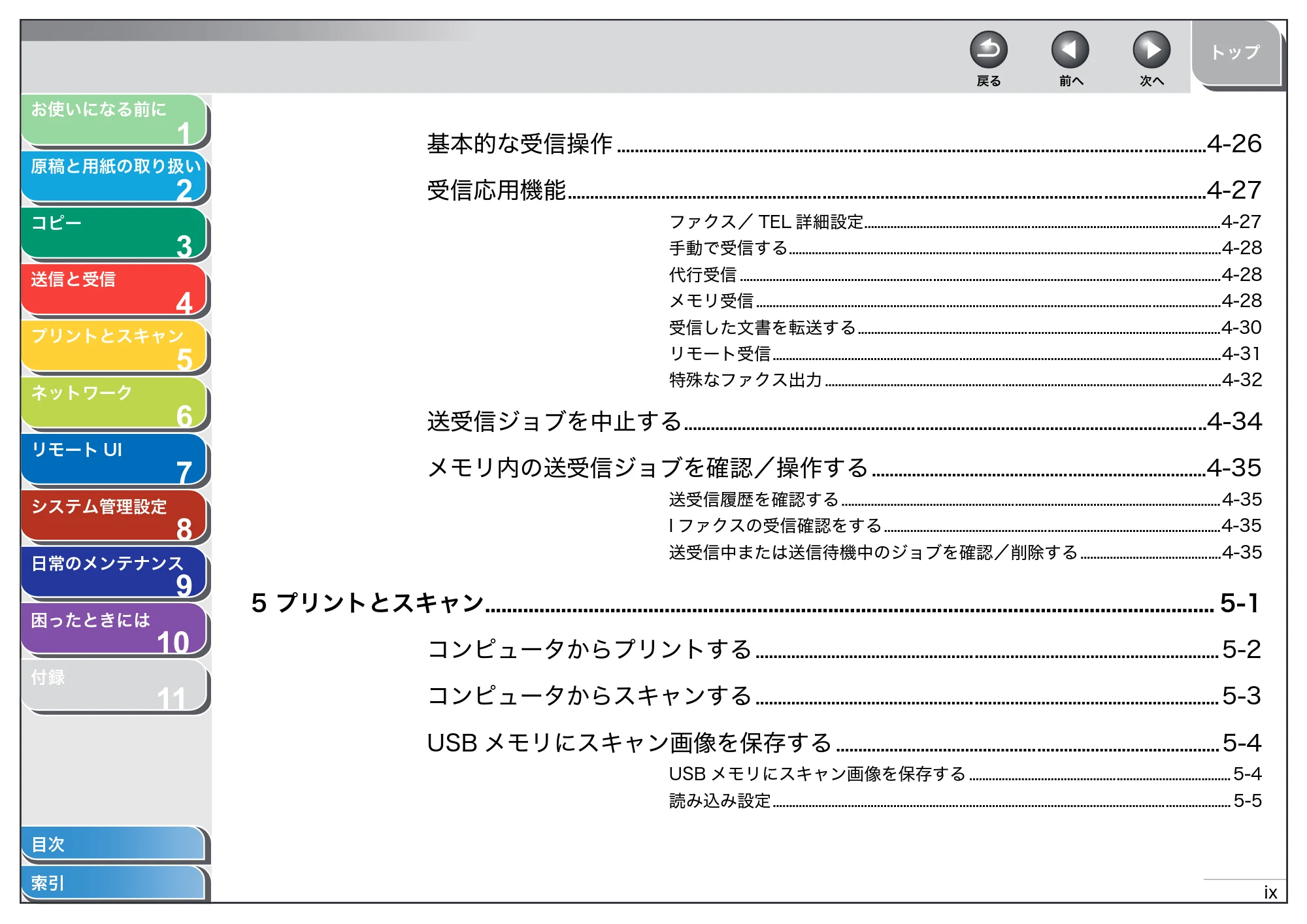Open コンピュータからスキャンする entry
The height and width of the screenshot is (924, 1307).
844,695
